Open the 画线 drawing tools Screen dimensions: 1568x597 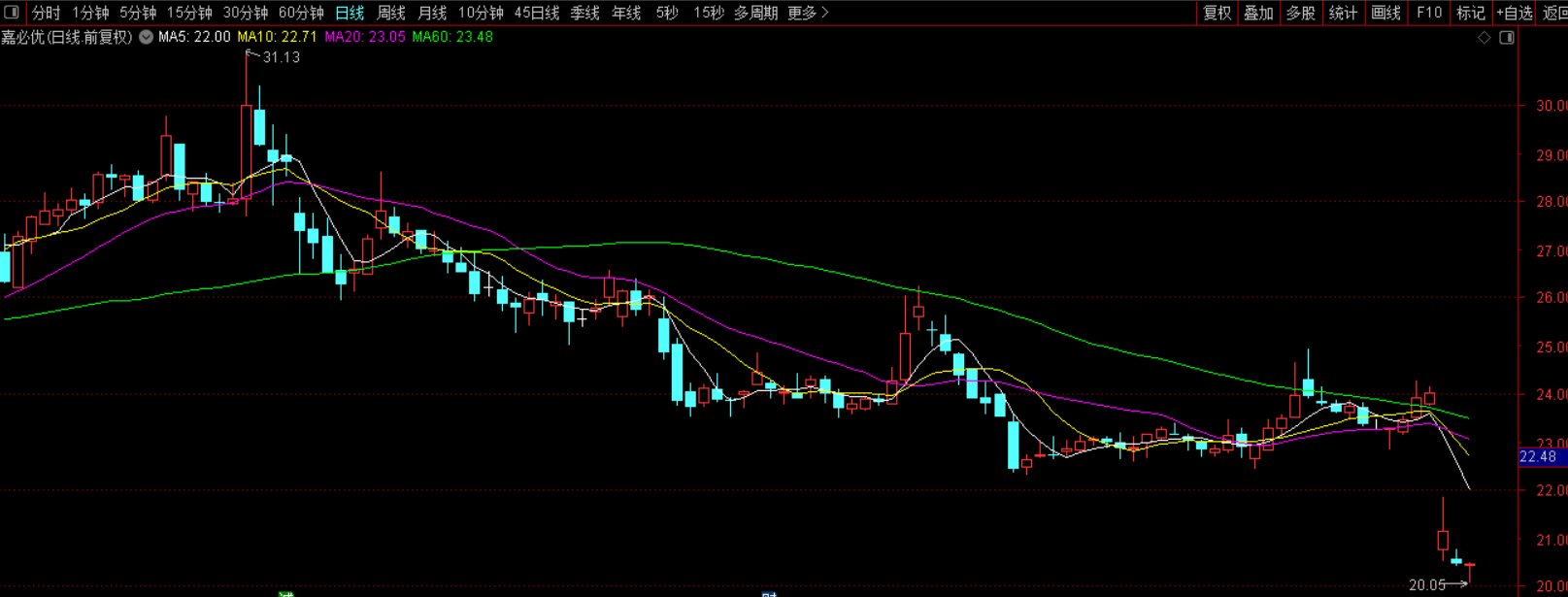[x=1385, y=13]
